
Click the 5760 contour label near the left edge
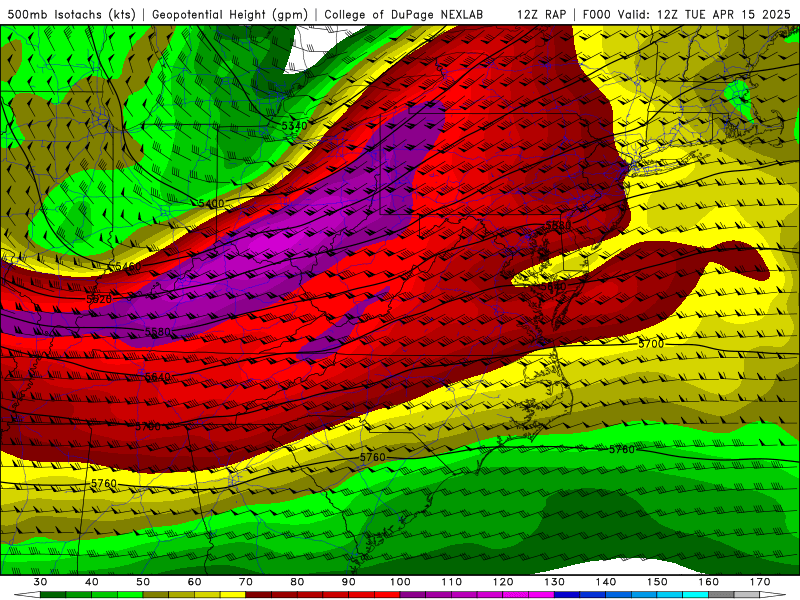(x=104, y=483)
